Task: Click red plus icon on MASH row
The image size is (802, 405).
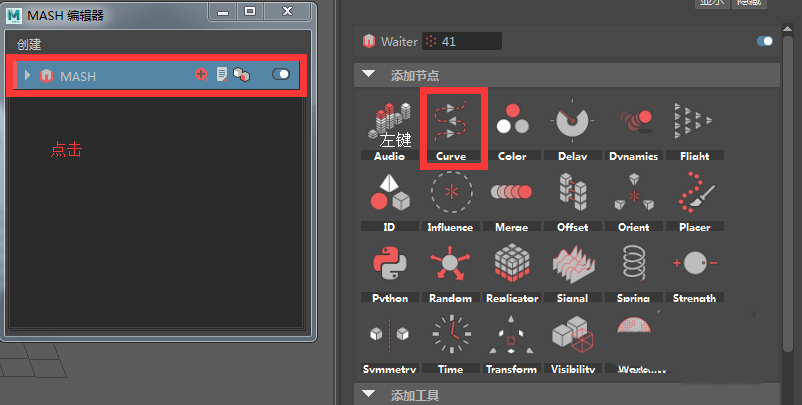Action: point(201,75)
